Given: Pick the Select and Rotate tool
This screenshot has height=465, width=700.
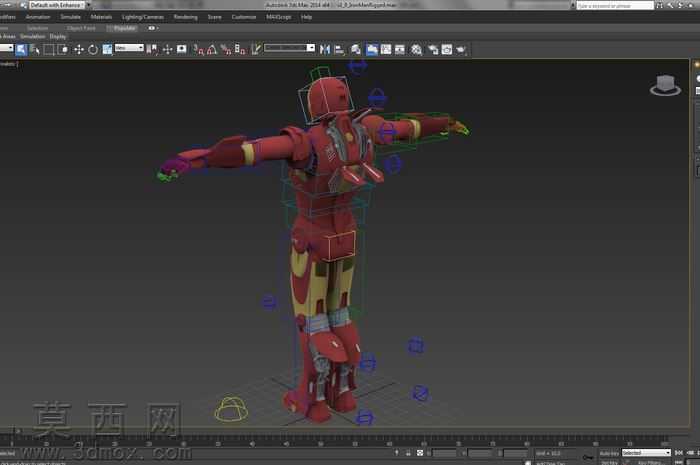Looking at the screenshot, I should (x=93, y=50).
